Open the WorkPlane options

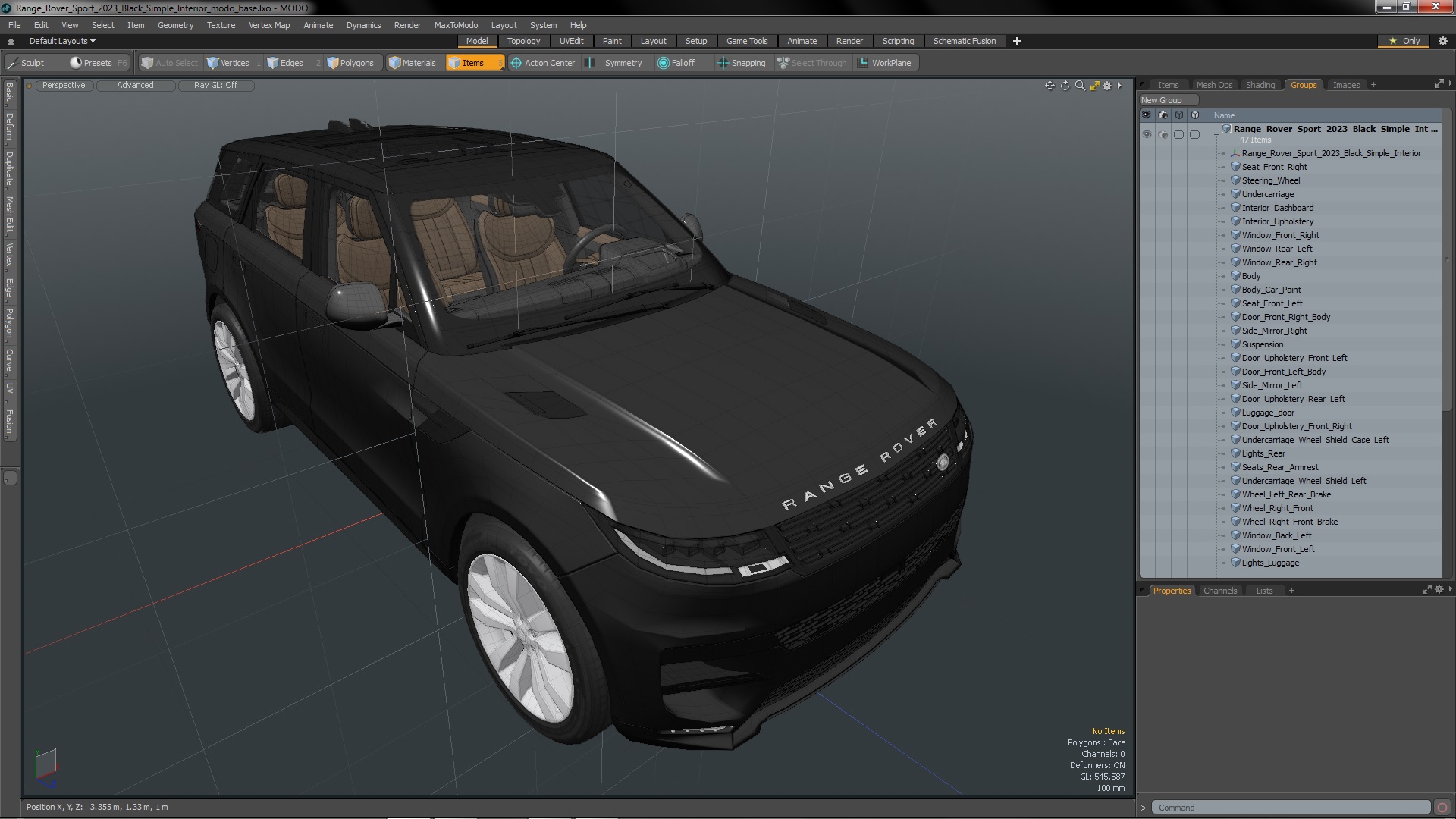click(885, 63)
